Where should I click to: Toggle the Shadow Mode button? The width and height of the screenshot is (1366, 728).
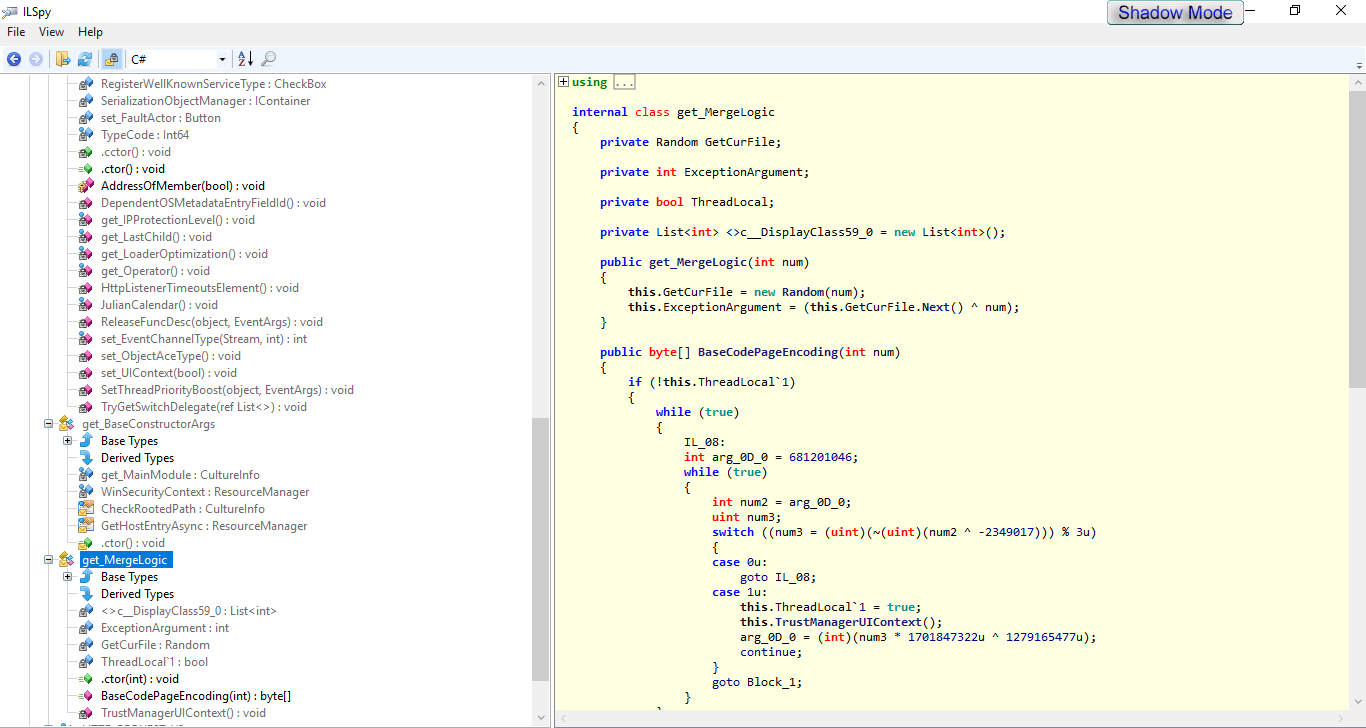coord(1175,13)
